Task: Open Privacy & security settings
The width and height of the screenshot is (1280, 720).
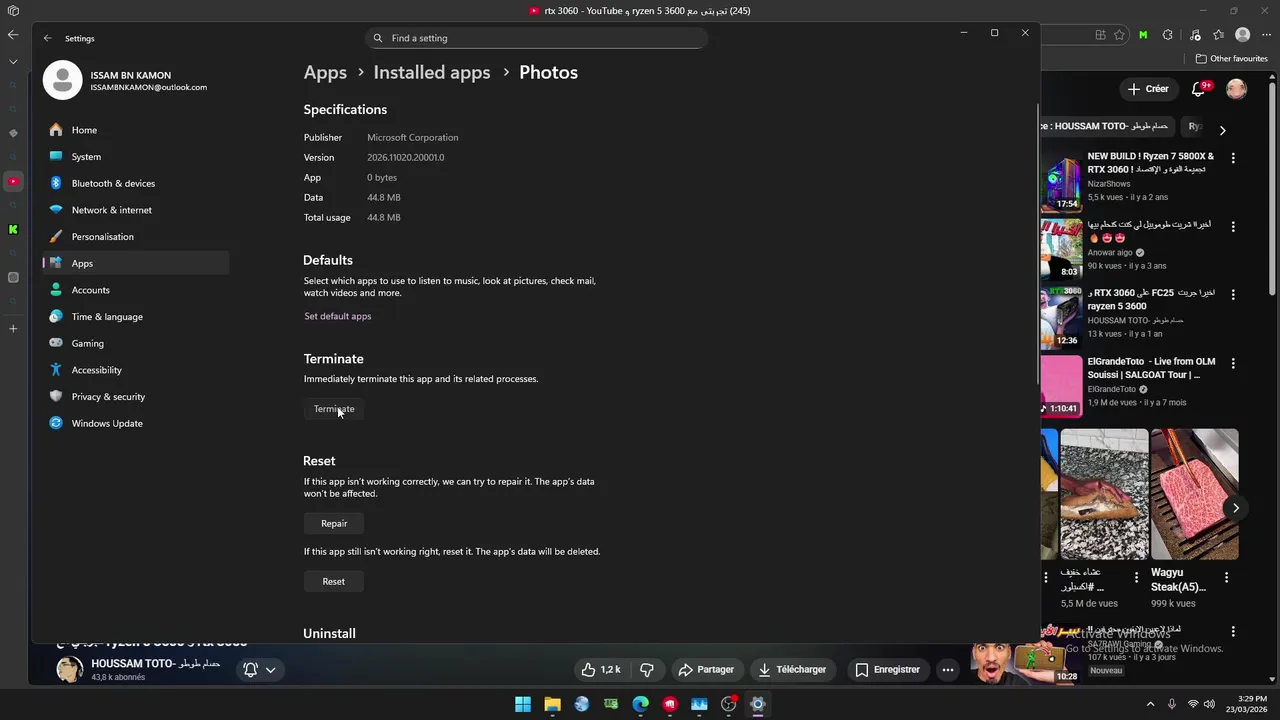Action: pyautogui.click(x=136, y=397)
